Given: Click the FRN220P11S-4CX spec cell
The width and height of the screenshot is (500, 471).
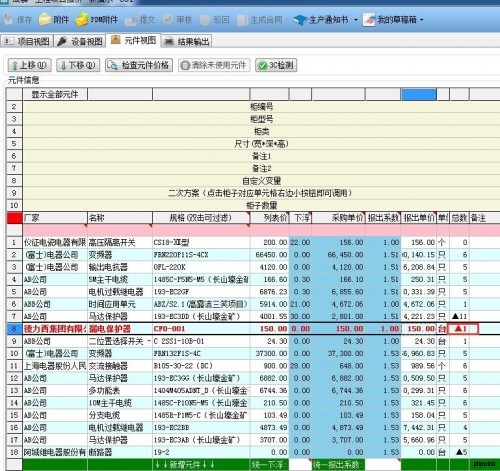Looking at the screenshot, I should click(x=201, y=255).
